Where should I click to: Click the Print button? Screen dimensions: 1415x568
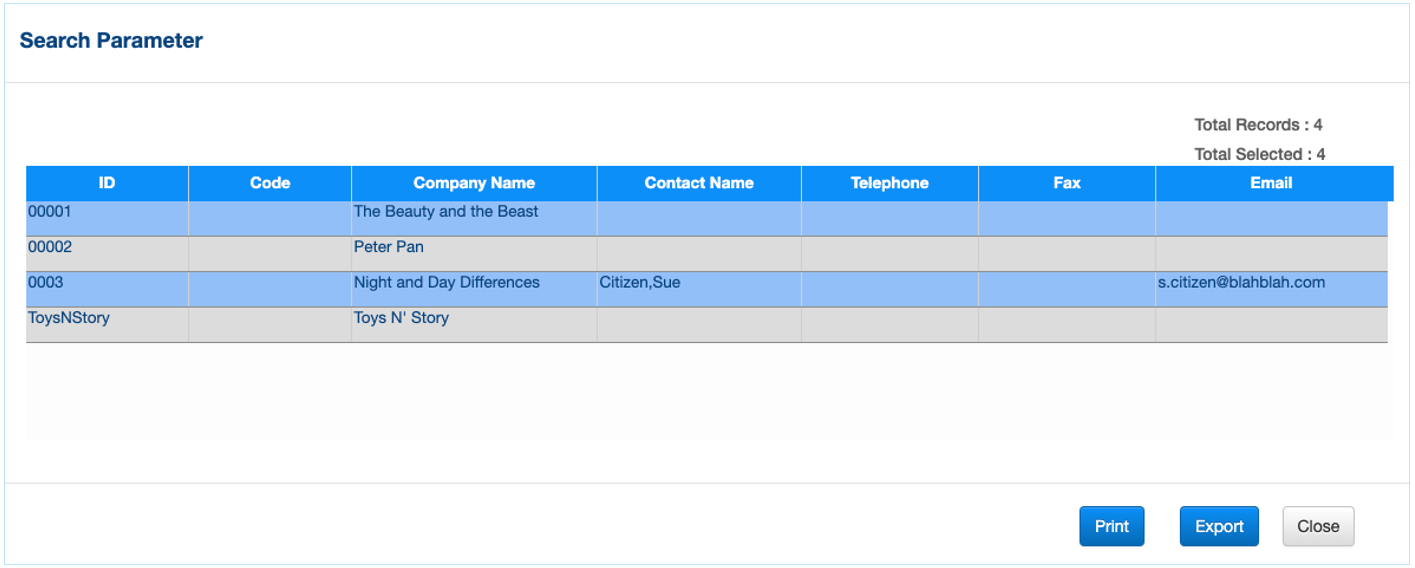pyautogui.click(x=1111, y=527)
